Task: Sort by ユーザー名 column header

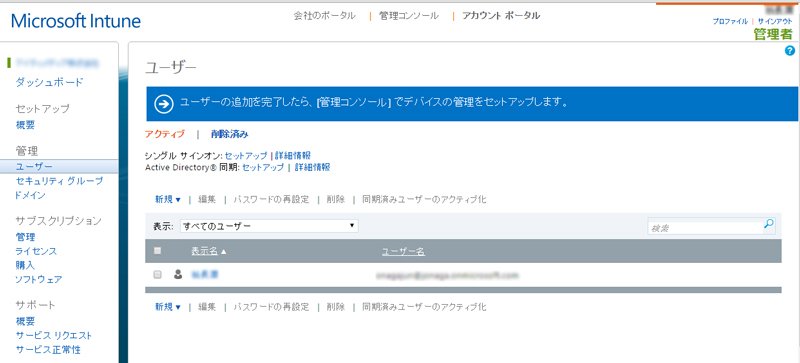Action: point(404,252)
